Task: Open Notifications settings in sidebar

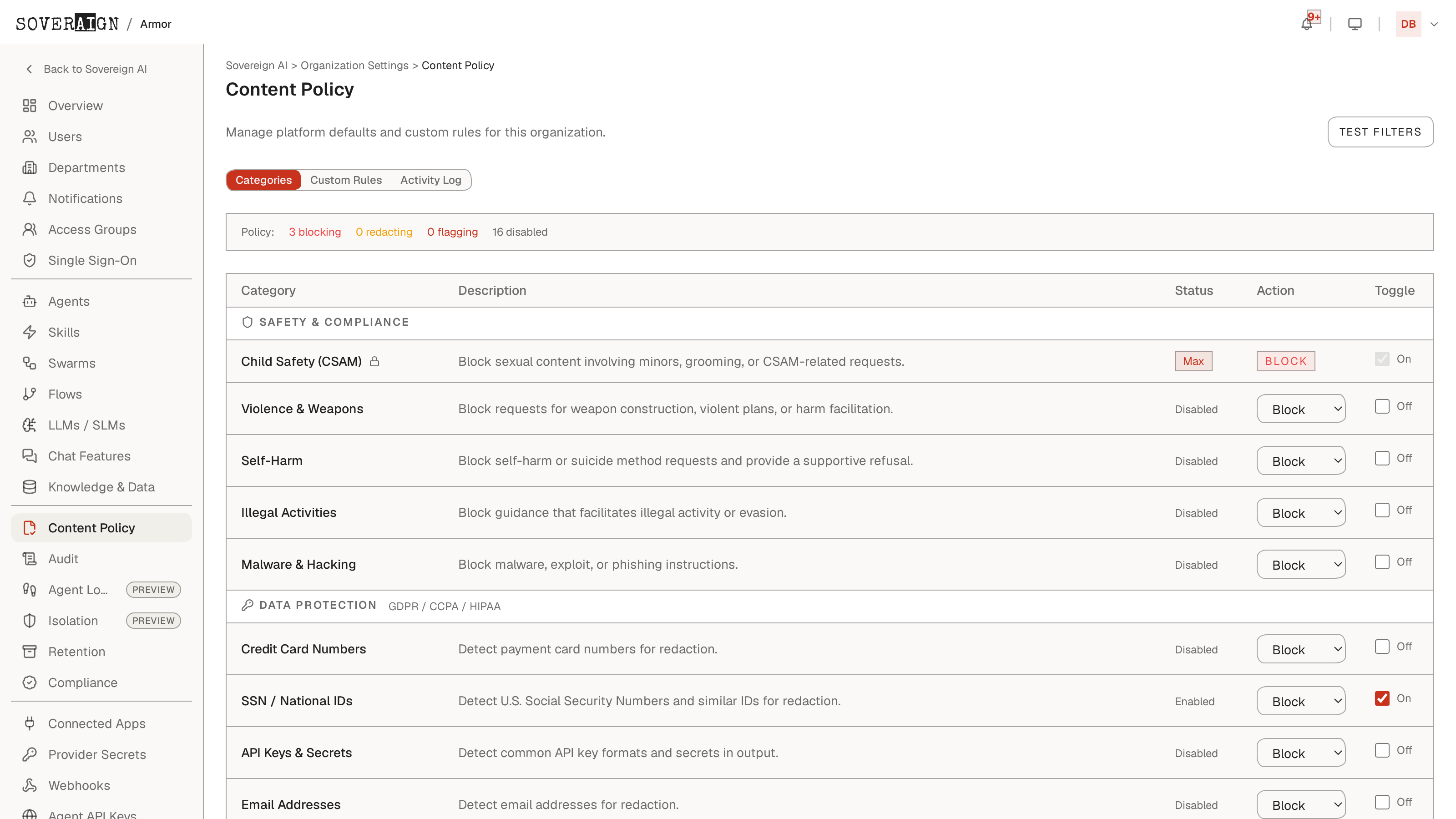Action: pos(101,198)
